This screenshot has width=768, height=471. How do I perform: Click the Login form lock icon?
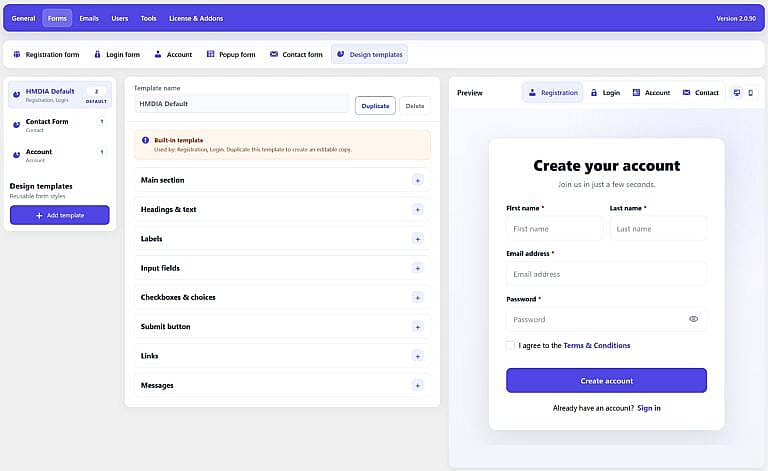(97, 54)
